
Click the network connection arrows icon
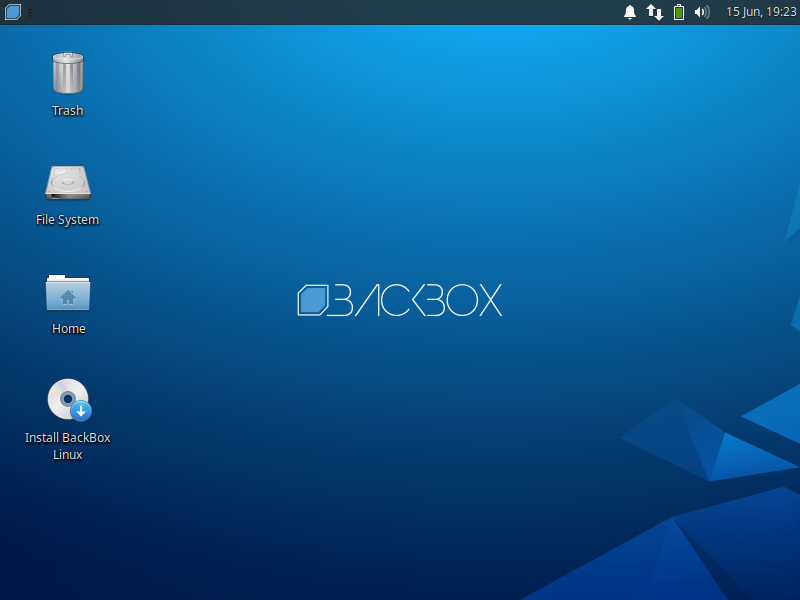click(655, 12)
